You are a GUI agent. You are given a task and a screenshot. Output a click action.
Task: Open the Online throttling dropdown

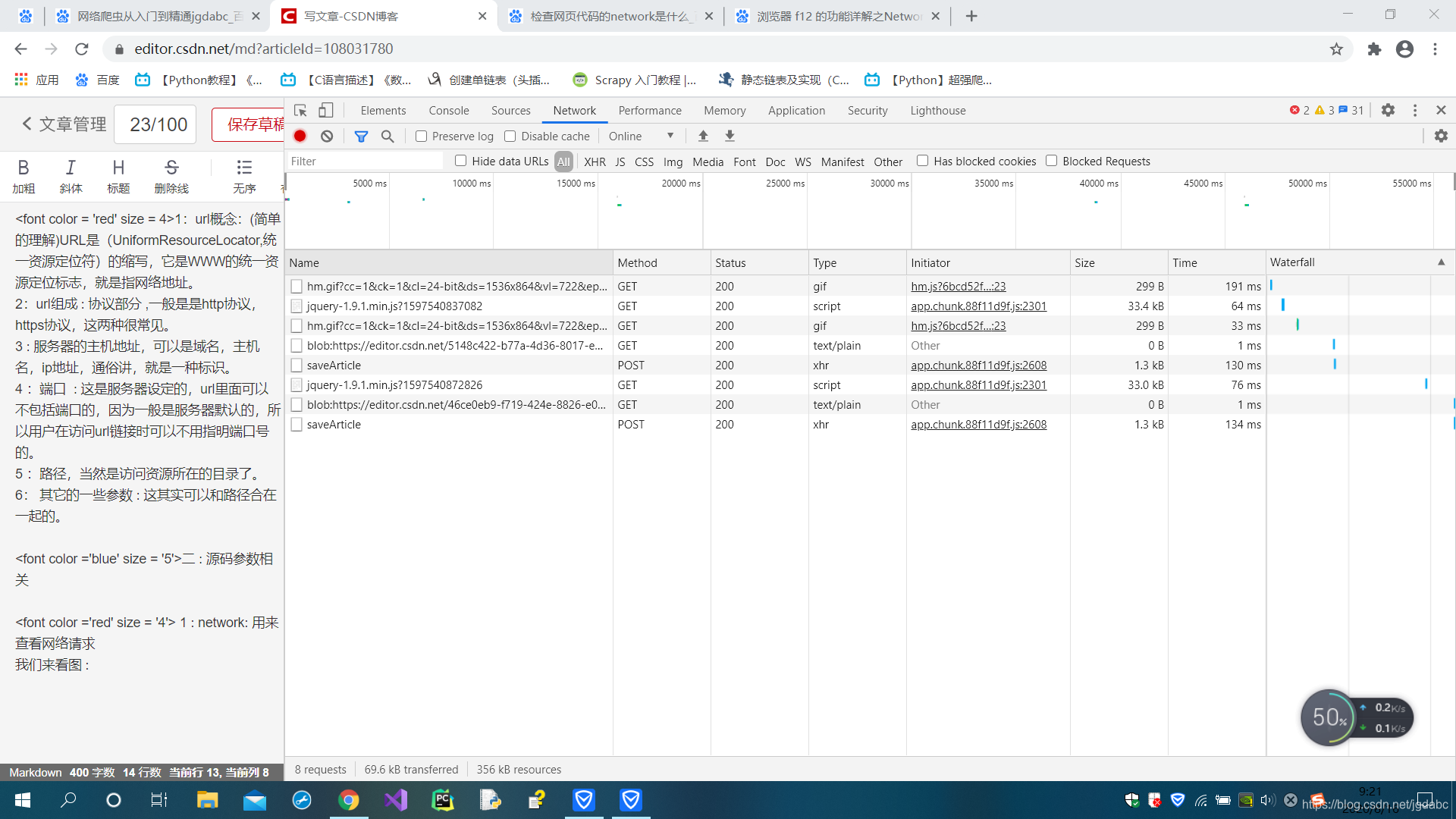coord(642,136)
